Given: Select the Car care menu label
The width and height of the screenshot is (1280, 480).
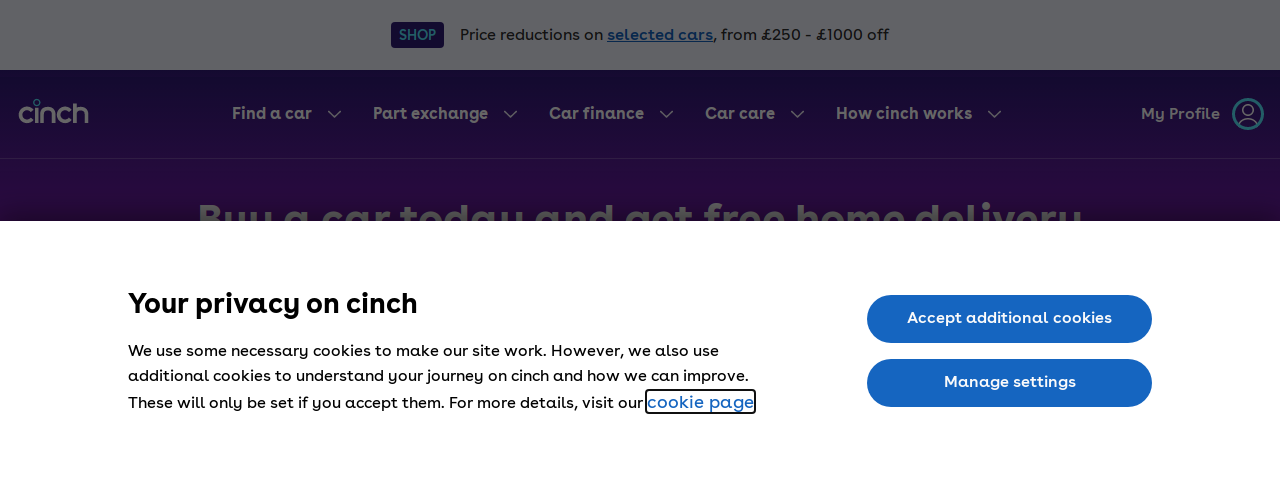Looking at the screenshot, I should tap(740, 114).
